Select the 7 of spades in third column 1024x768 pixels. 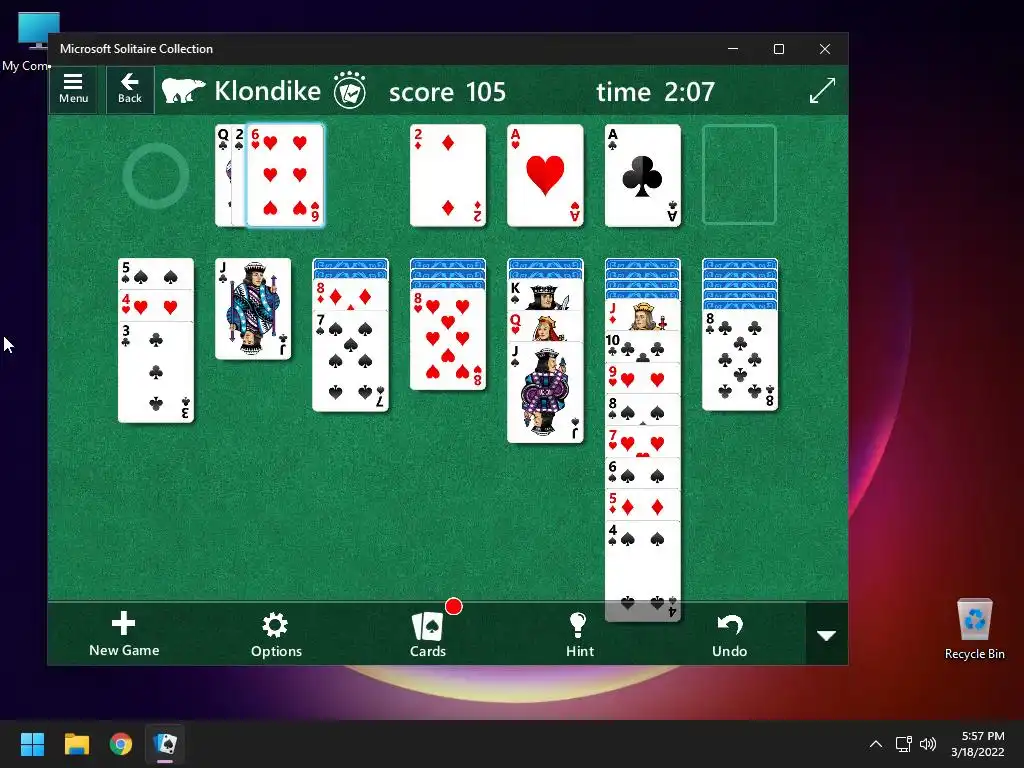[351, 360]
